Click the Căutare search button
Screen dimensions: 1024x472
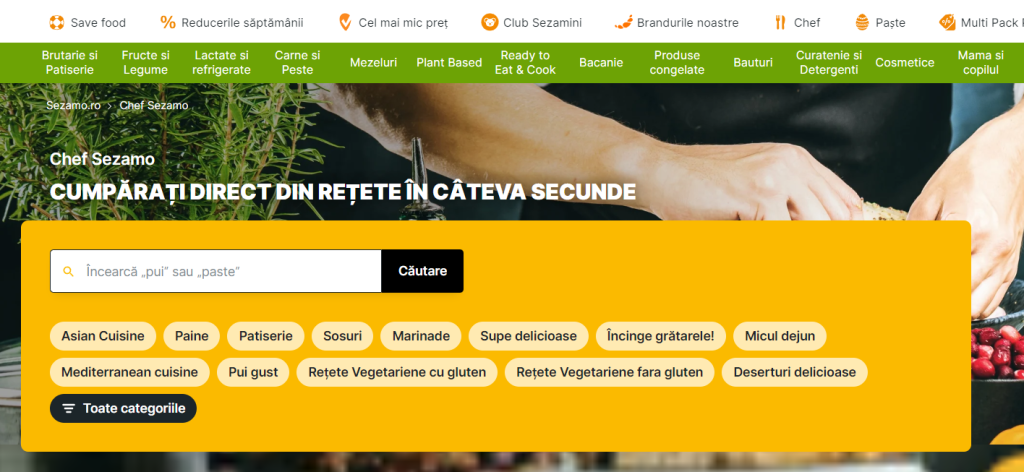click(x=423, y=271)
